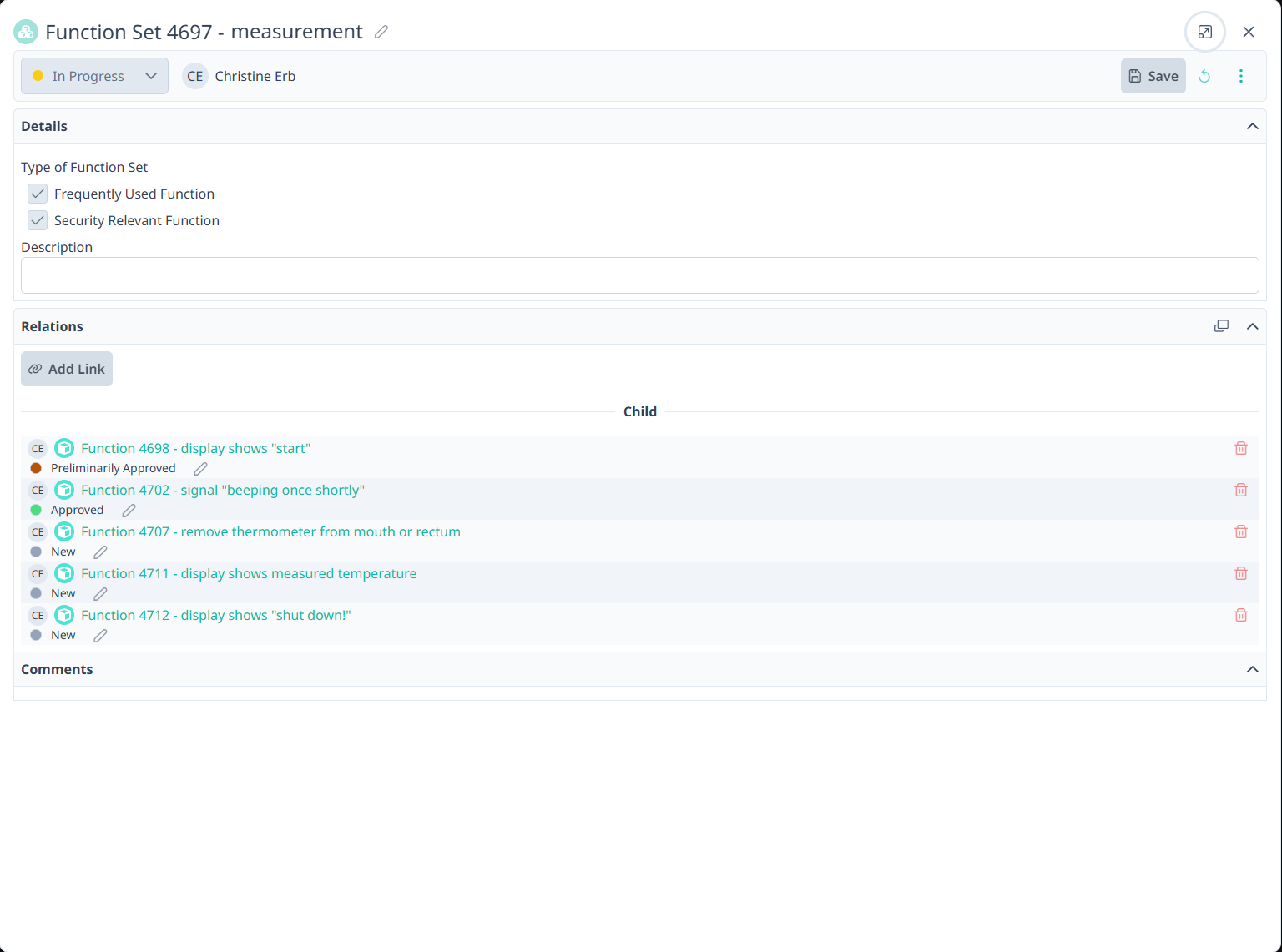Click the Function 4707 type icon
Image resolution: width=1282 pixels, height=952 pixels.
coord(64,531)
